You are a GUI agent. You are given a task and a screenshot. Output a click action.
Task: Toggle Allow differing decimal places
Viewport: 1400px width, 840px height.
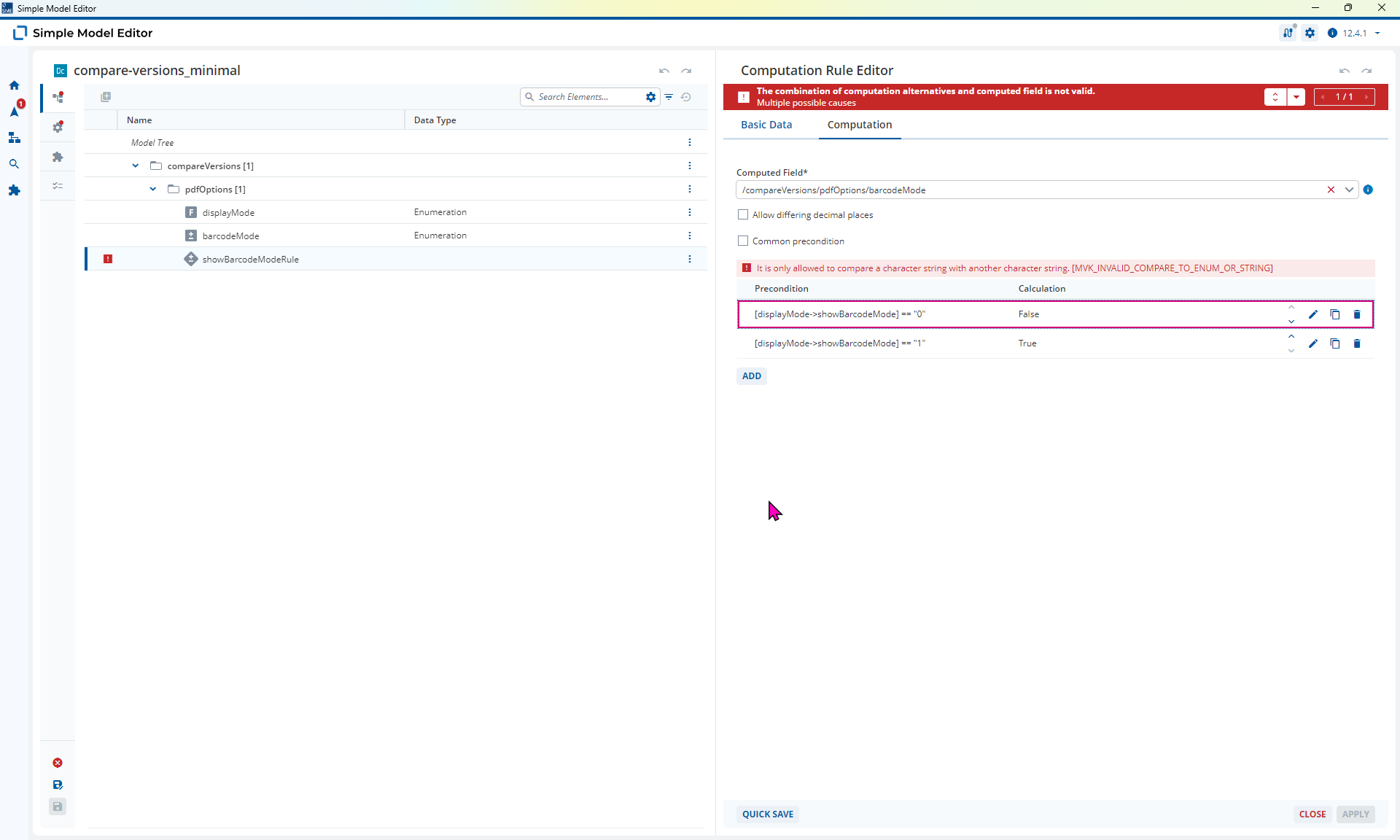743,214
